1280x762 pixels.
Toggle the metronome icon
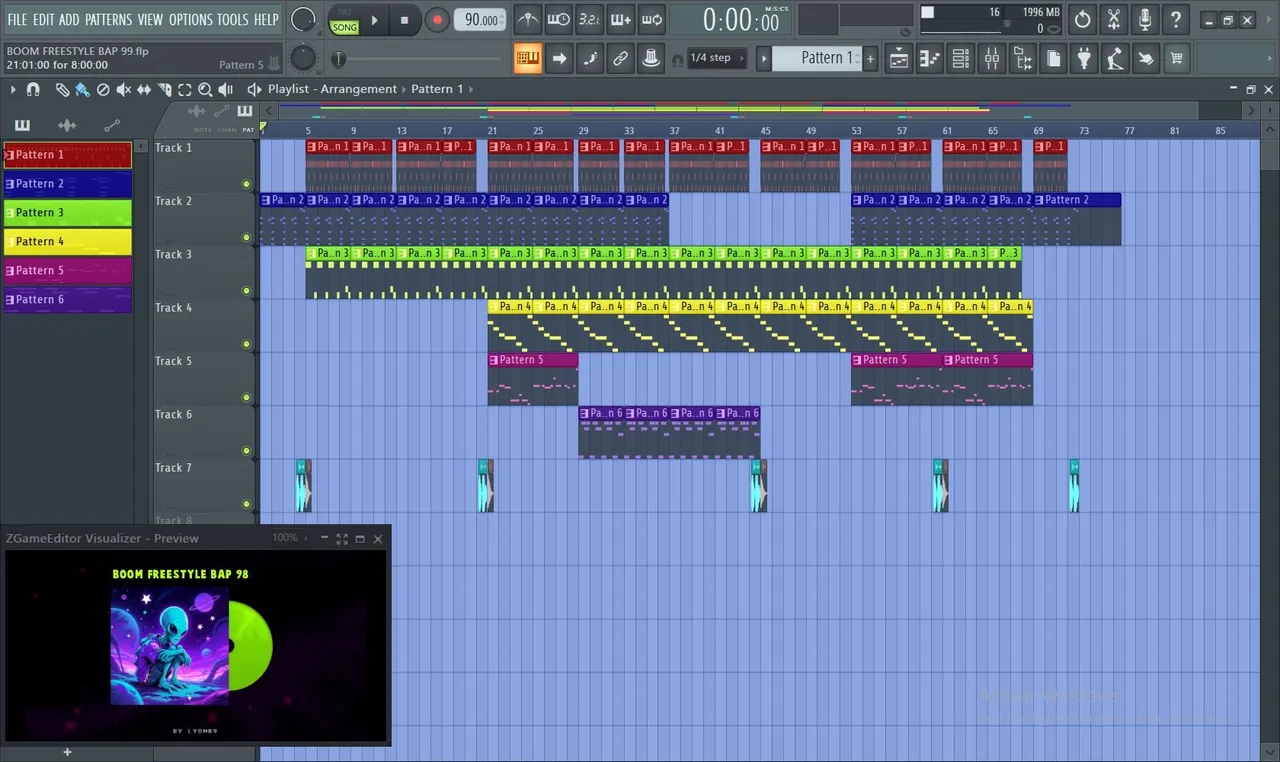(x=528, y=19)
